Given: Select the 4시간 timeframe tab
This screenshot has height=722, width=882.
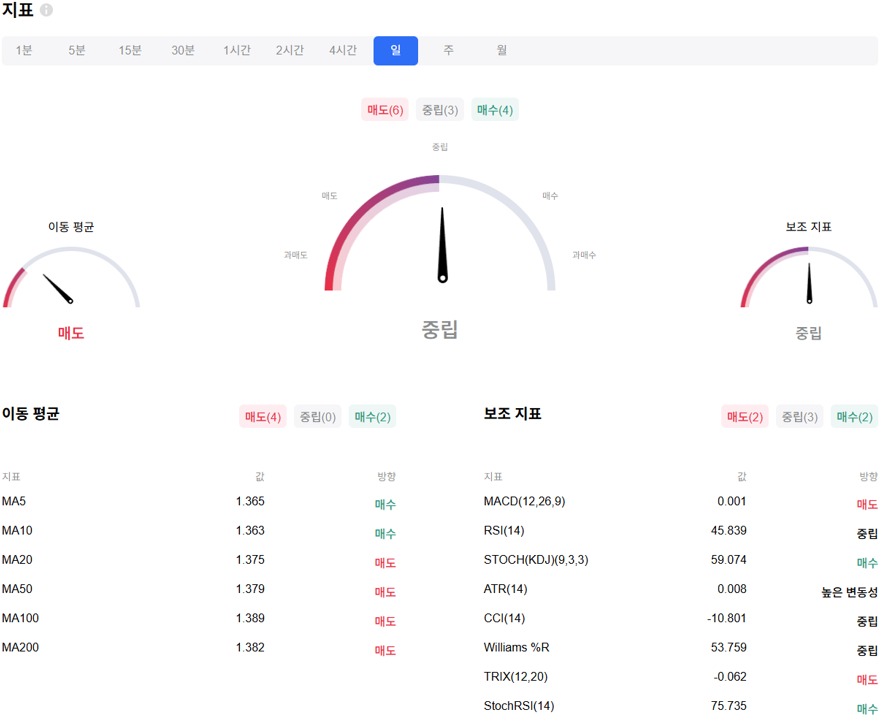Looking at the screenshot, I should pyautogui.click(x=342, y=50).
